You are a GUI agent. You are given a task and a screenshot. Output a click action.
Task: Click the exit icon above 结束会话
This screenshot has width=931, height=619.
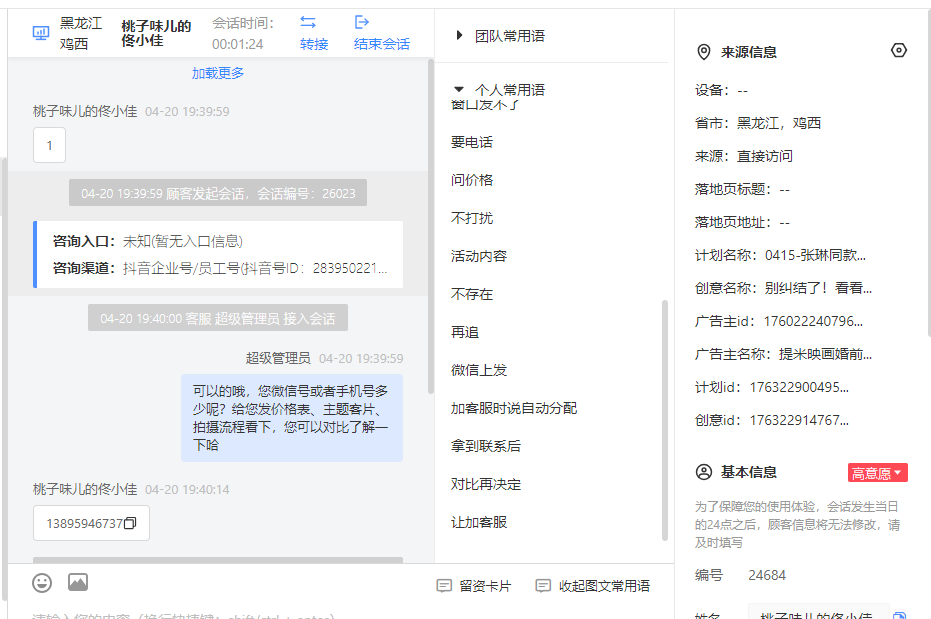coord(362,23)
